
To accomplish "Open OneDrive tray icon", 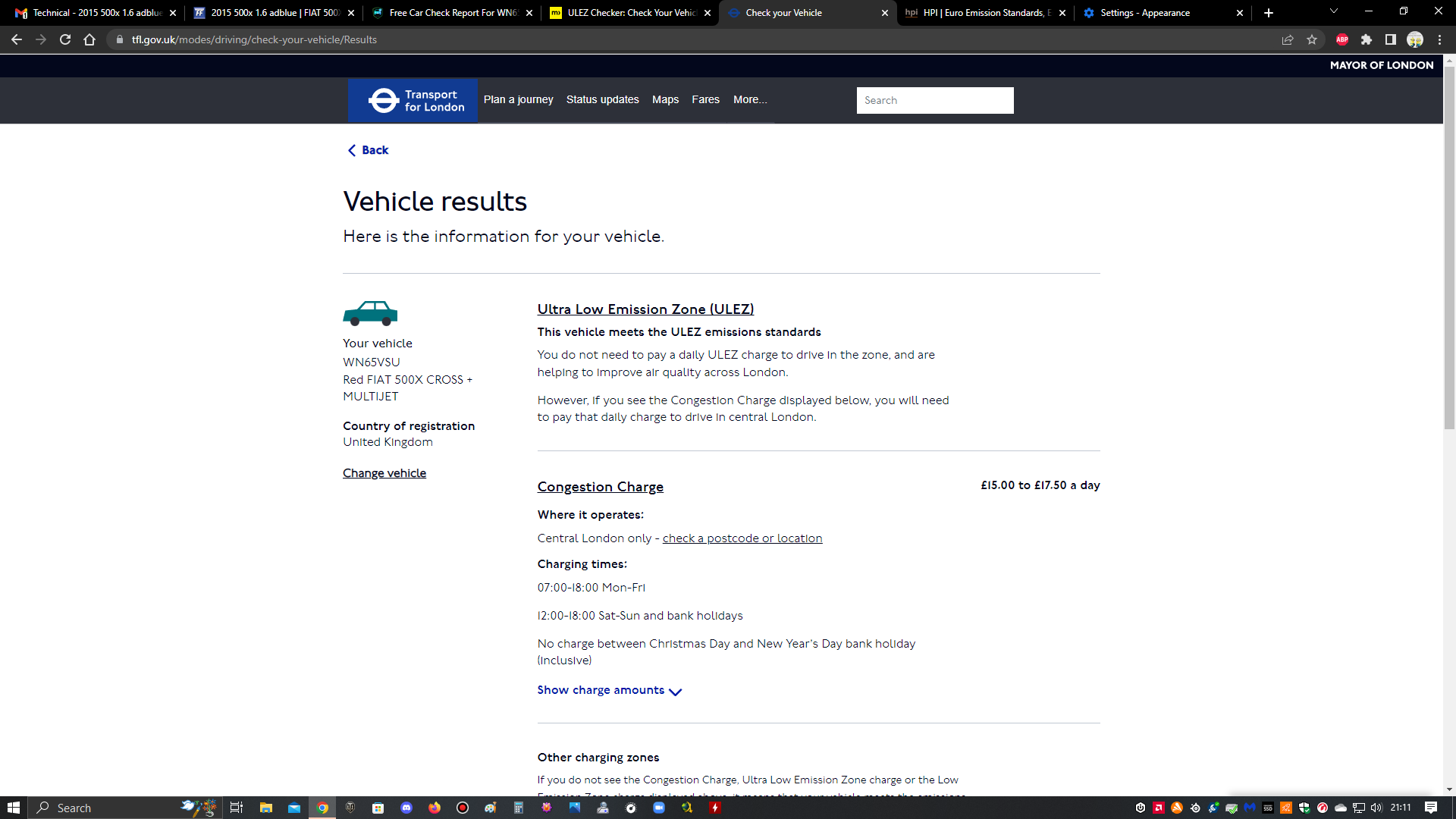I will pyautogui.click(x=1341, y=808).
